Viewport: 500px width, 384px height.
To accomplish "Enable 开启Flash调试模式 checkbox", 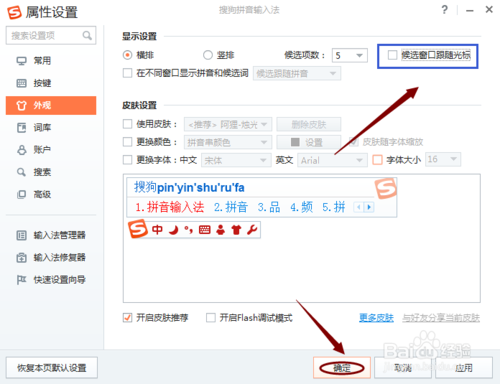I will pyautogui.click(x=211, y=318).
